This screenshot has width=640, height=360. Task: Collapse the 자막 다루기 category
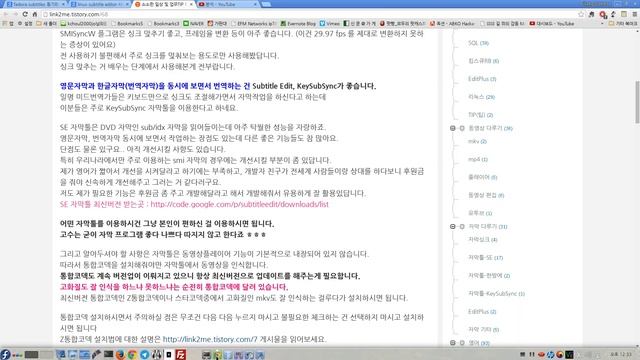tap(453, 227)
